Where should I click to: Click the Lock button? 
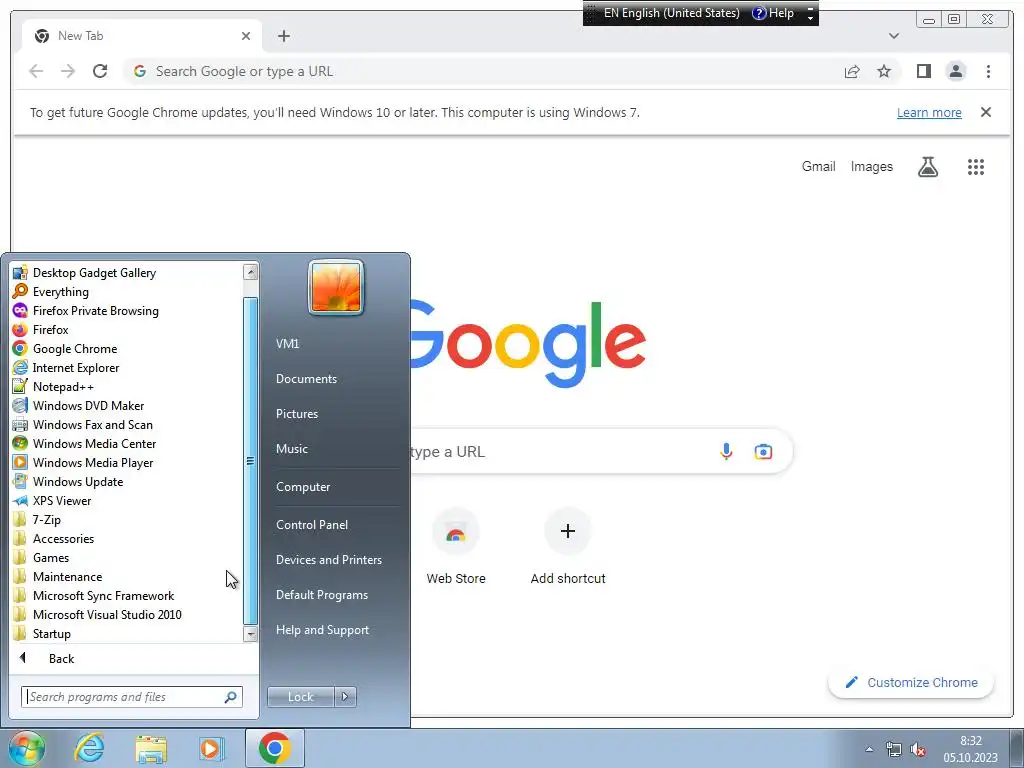pos(300,697)
